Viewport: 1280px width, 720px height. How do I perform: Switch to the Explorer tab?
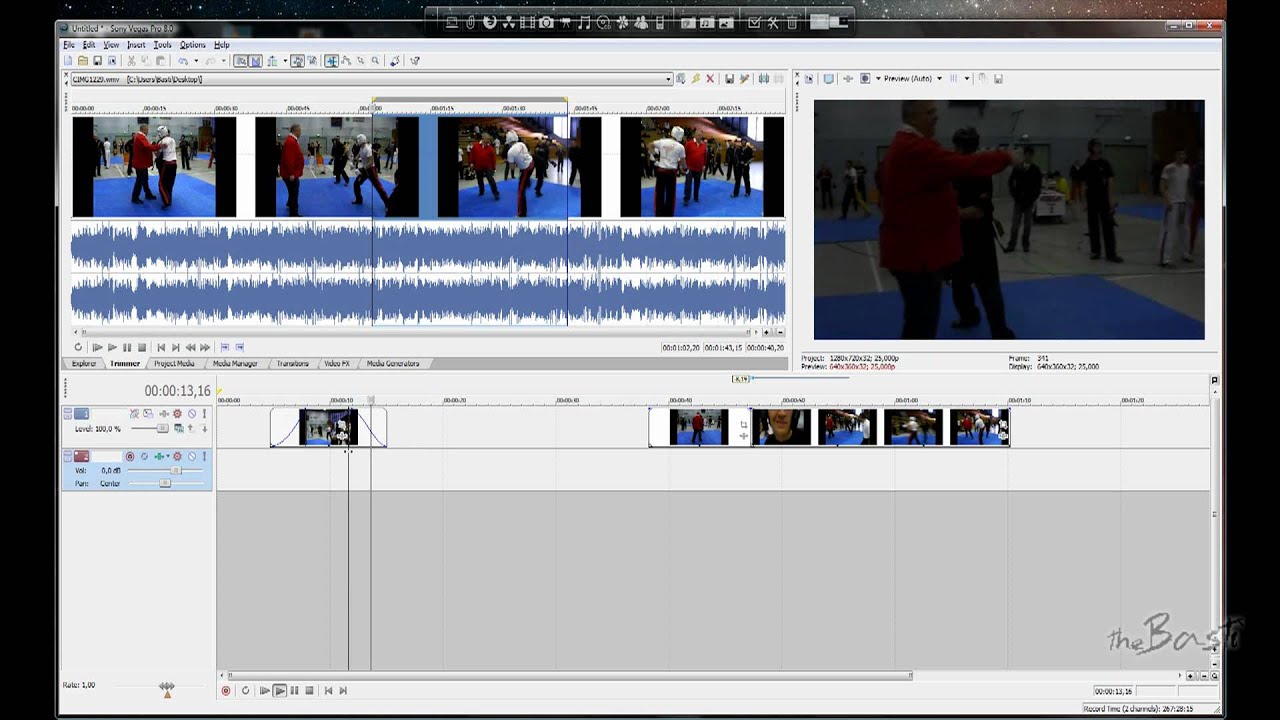[x=84, y=363]
